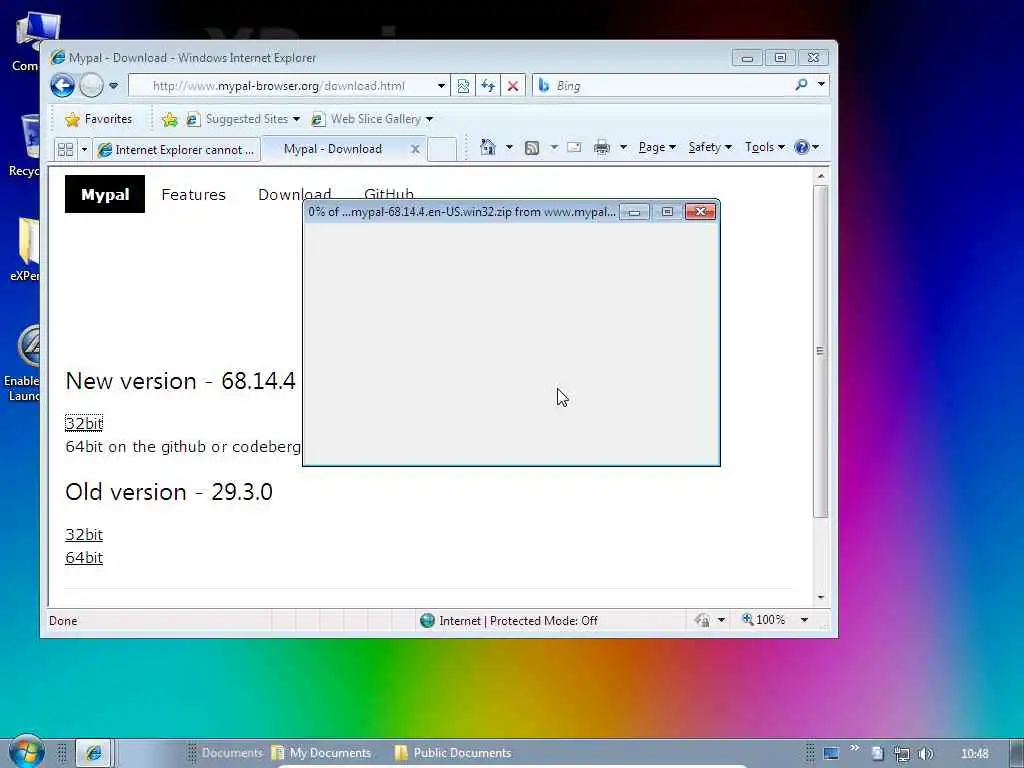1024x768 pixels.
Task: Click the greyed Forward navigation button
Action: tap(91, 86)
